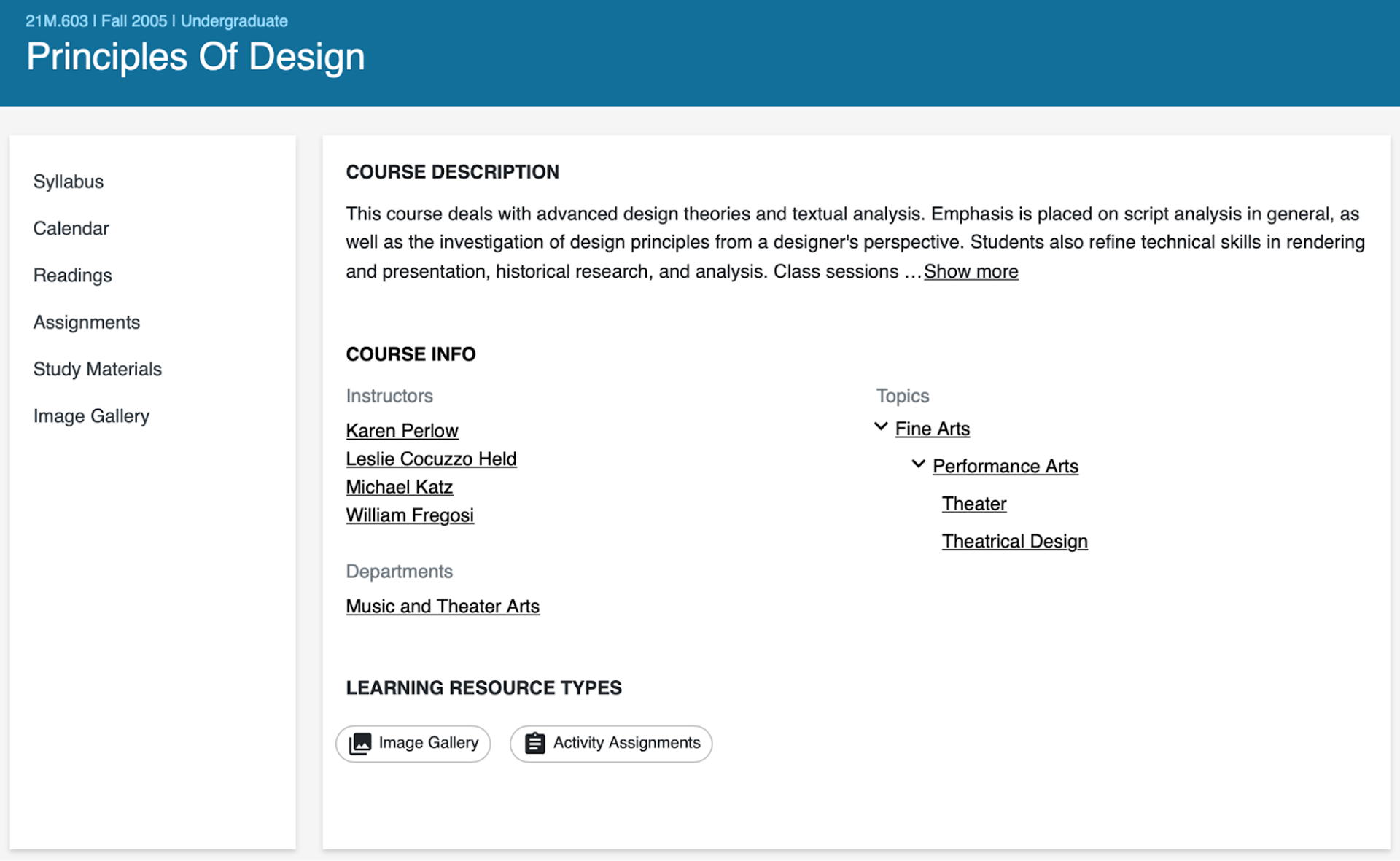Screen dimensions: 1400x861
Task: View the Study Materials page
Action: (97, 368)
